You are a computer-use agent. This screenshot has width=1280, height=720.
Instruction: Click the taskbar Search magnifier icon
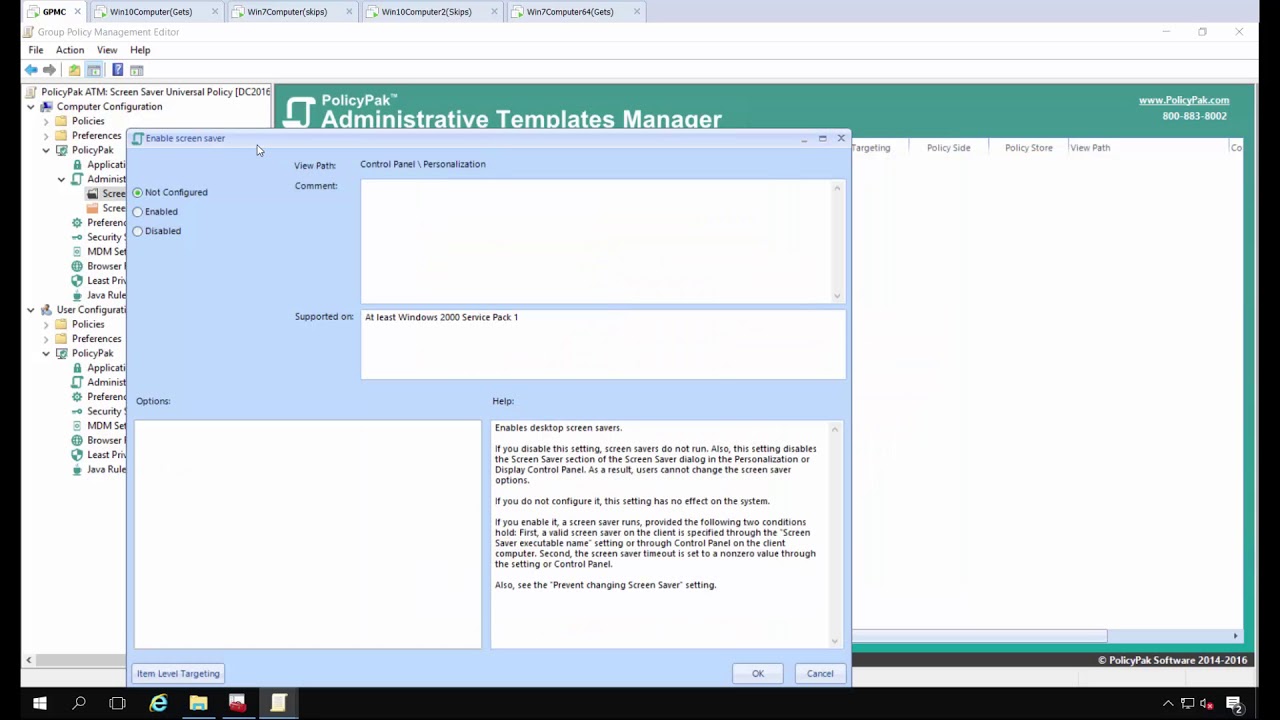[x=79, y=704]
